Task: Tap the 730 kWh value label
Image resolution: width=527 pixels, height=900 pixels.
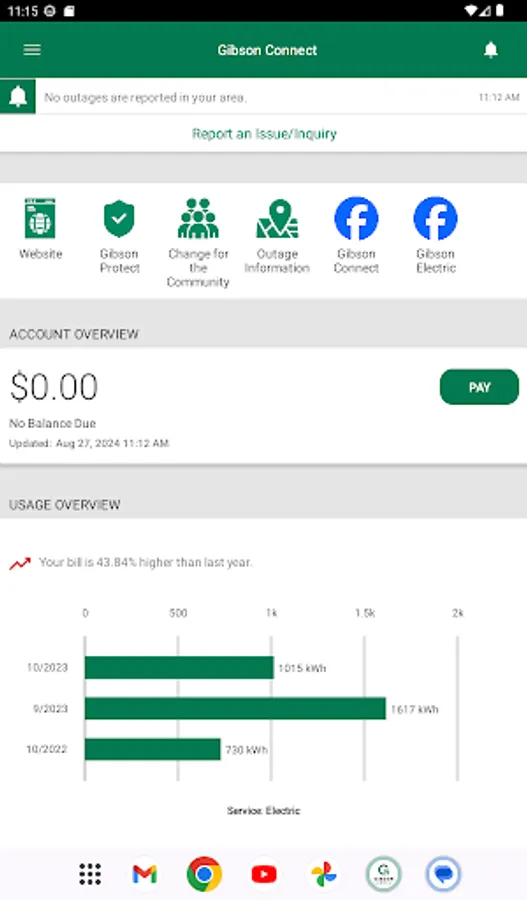Action: click(x=246, y=750)
